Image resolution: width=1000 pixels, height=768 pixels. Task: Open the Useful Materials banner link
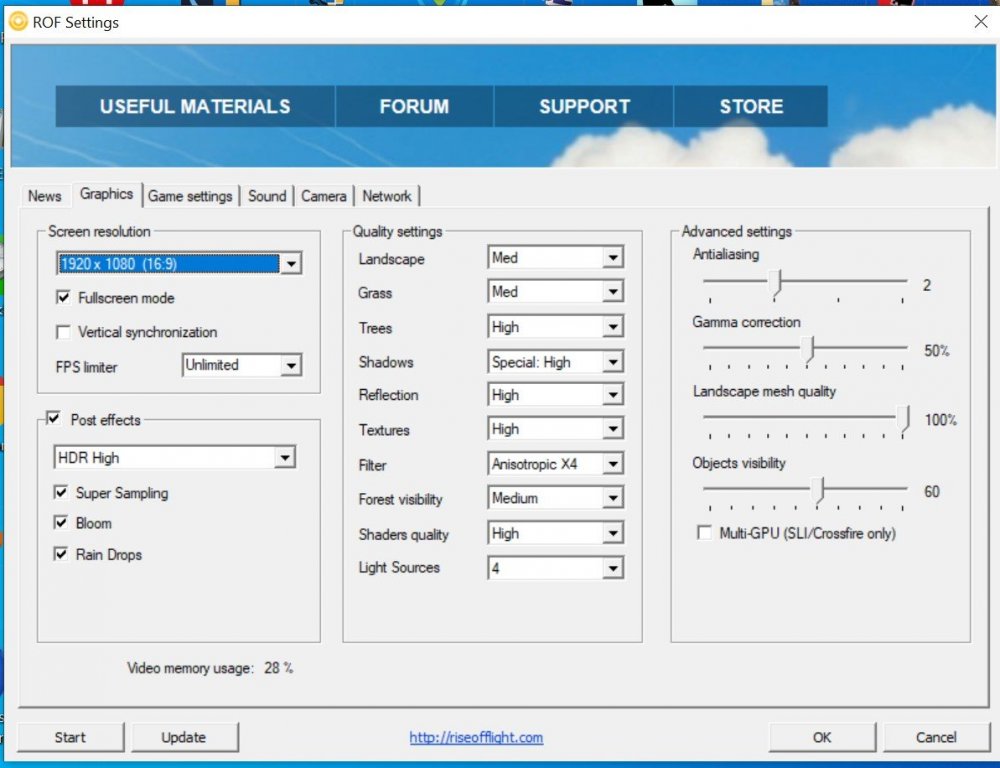(x=195, y=107)
